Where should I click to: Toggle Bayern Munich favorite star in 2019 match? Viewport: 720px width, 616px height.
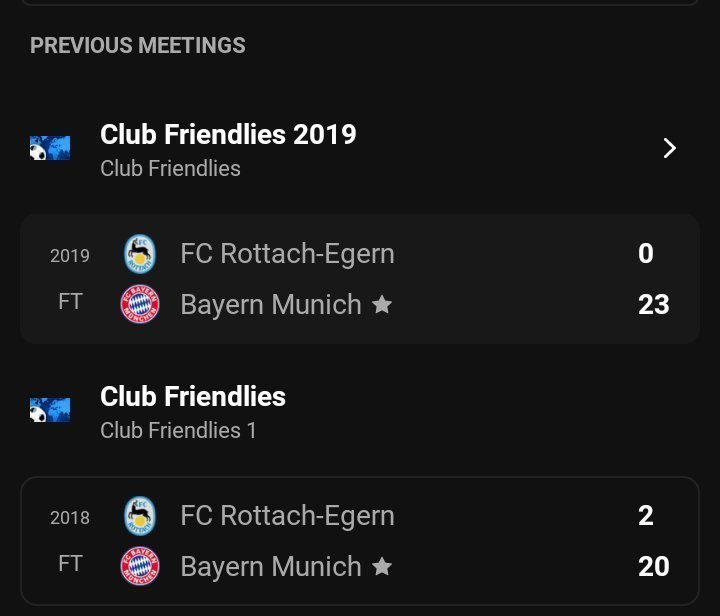(x=382, y=304)
